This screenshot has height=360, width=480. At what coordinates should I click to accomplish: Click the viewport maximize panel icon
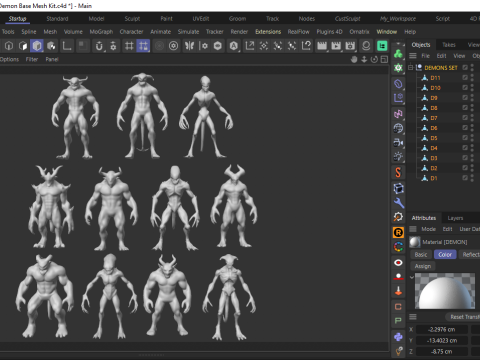pyautogui.click(x=384, y=59)
